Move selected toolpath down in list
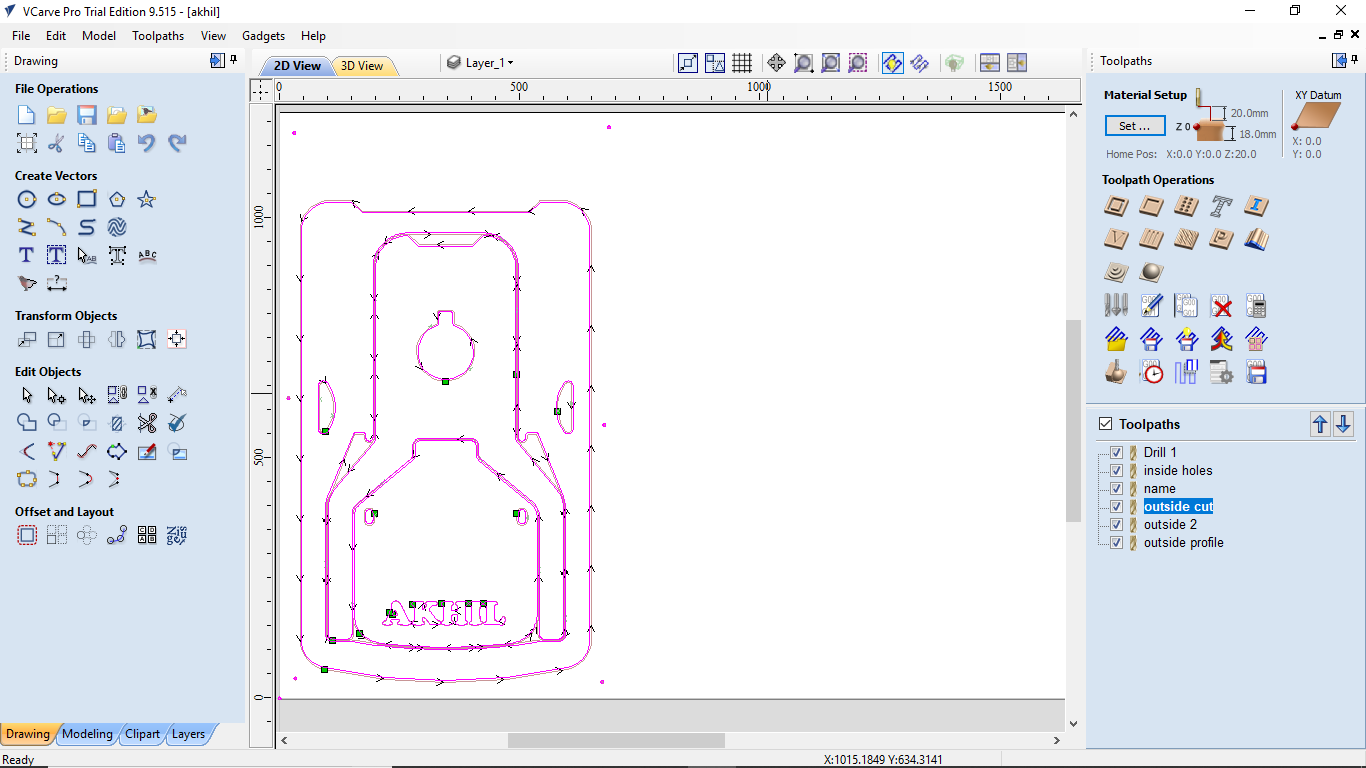The width and height of the screenshot is (1366, 768). [x=1343, y=424]
